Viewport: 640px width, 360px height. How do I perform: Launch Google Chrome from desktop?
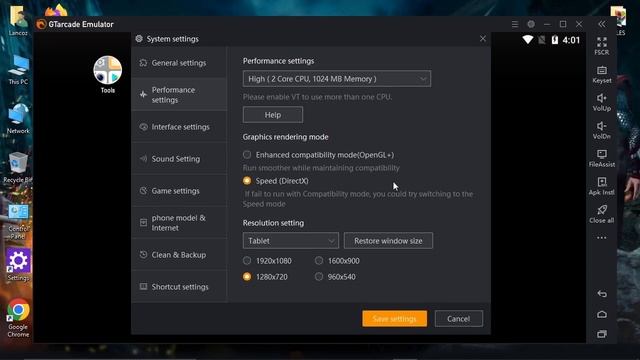[18, 318]
